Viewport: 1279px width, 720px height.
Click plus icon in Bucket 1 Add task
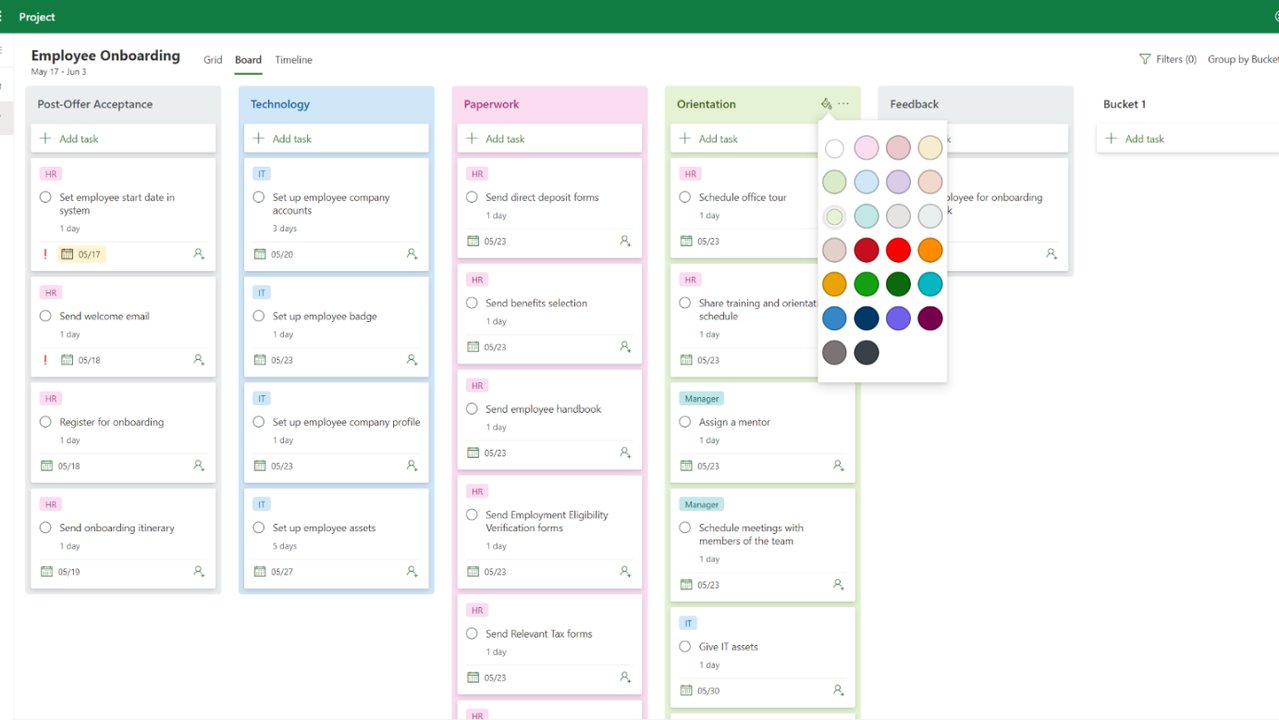click(1111, 139)
